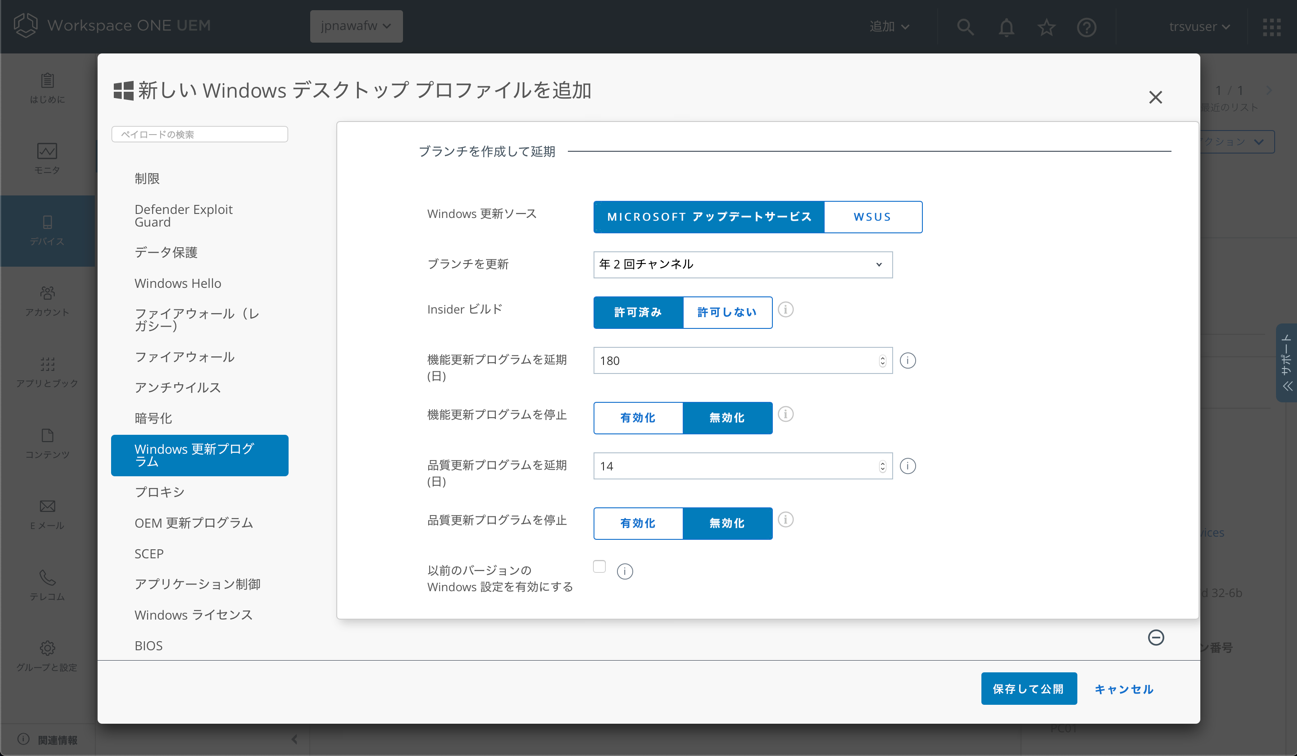Select MICROSOFT アップデートサービス update source

pos(709,217)
